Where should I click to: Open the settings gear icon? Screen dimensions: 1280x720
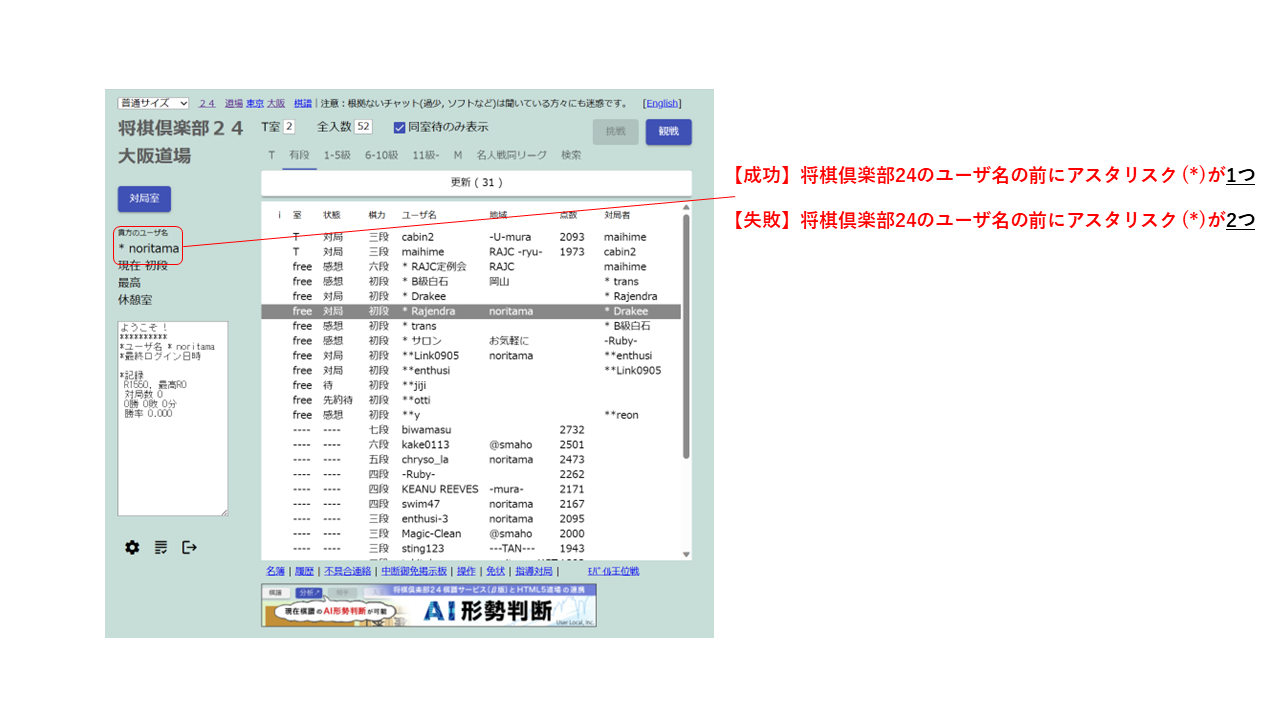[132, 547]
